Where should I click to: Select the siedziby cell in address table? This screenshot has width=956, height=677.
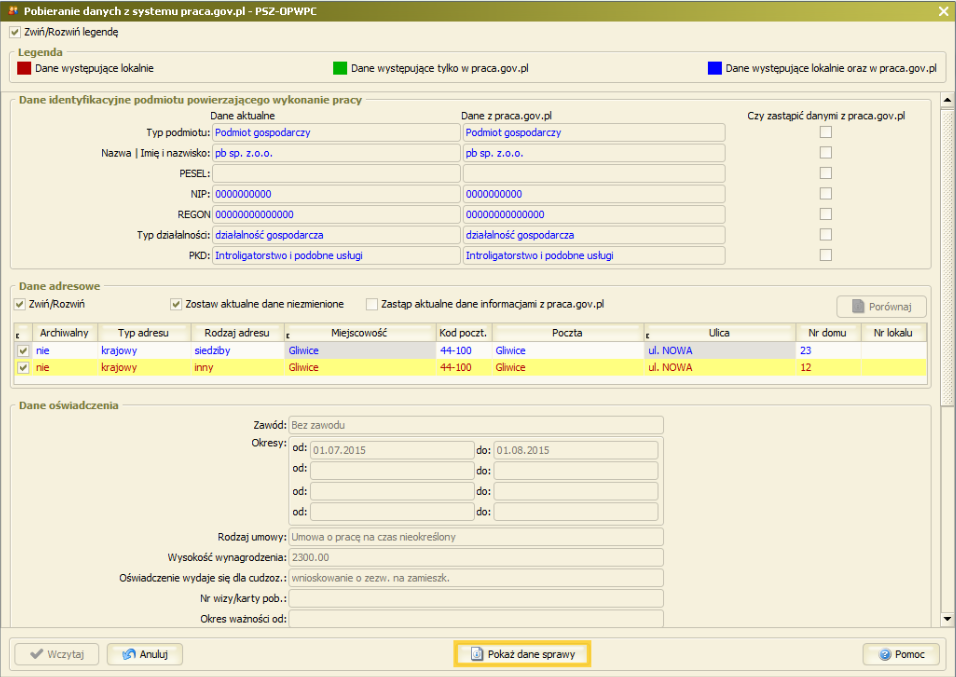click(237, 351)
